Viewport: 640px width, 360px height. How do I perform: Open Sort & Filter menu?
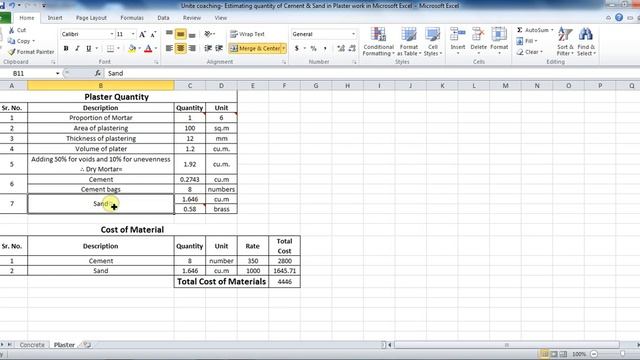coord(565,42)
